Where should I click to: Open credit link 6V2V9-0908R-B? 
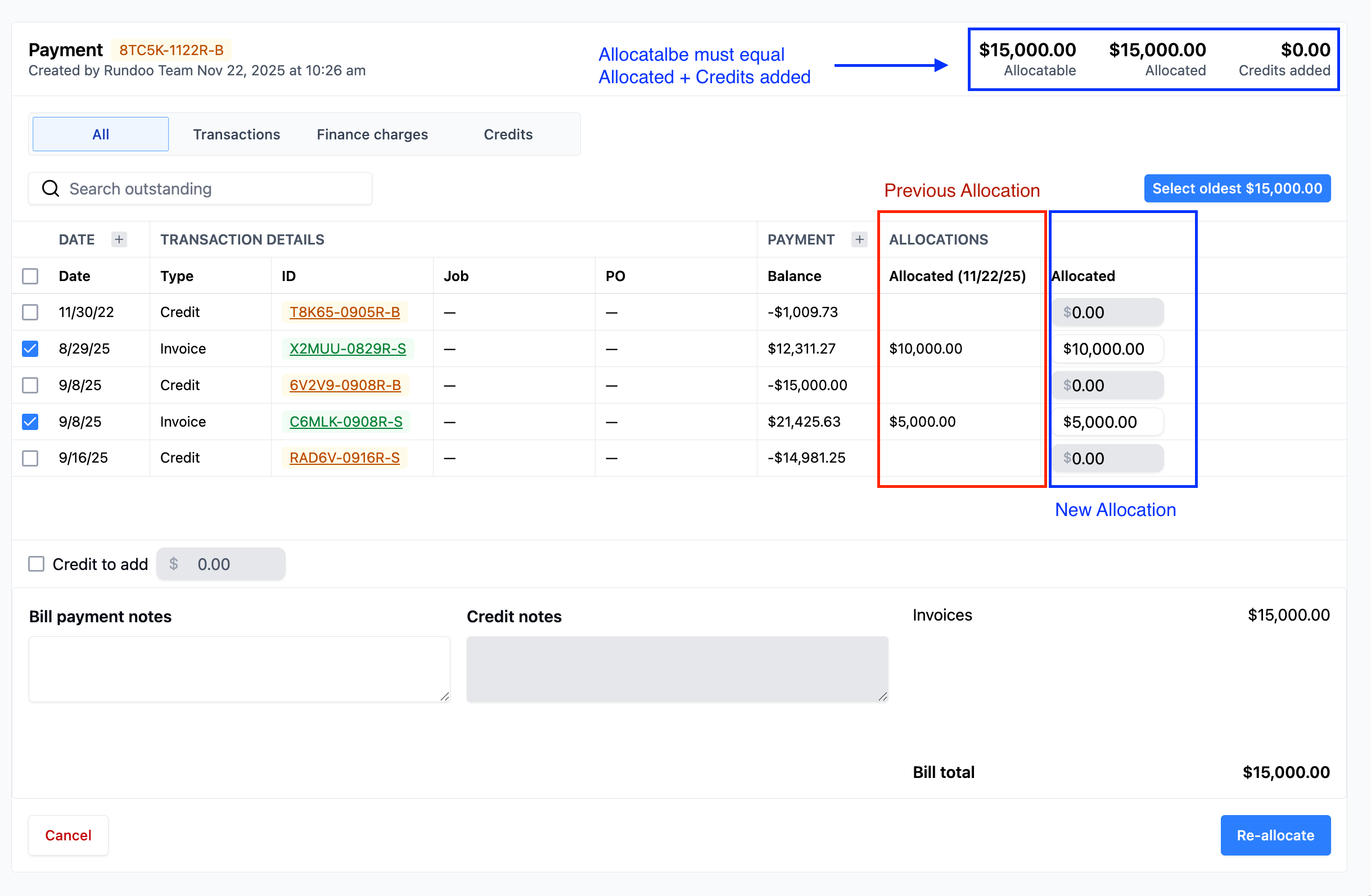[345, 385]
